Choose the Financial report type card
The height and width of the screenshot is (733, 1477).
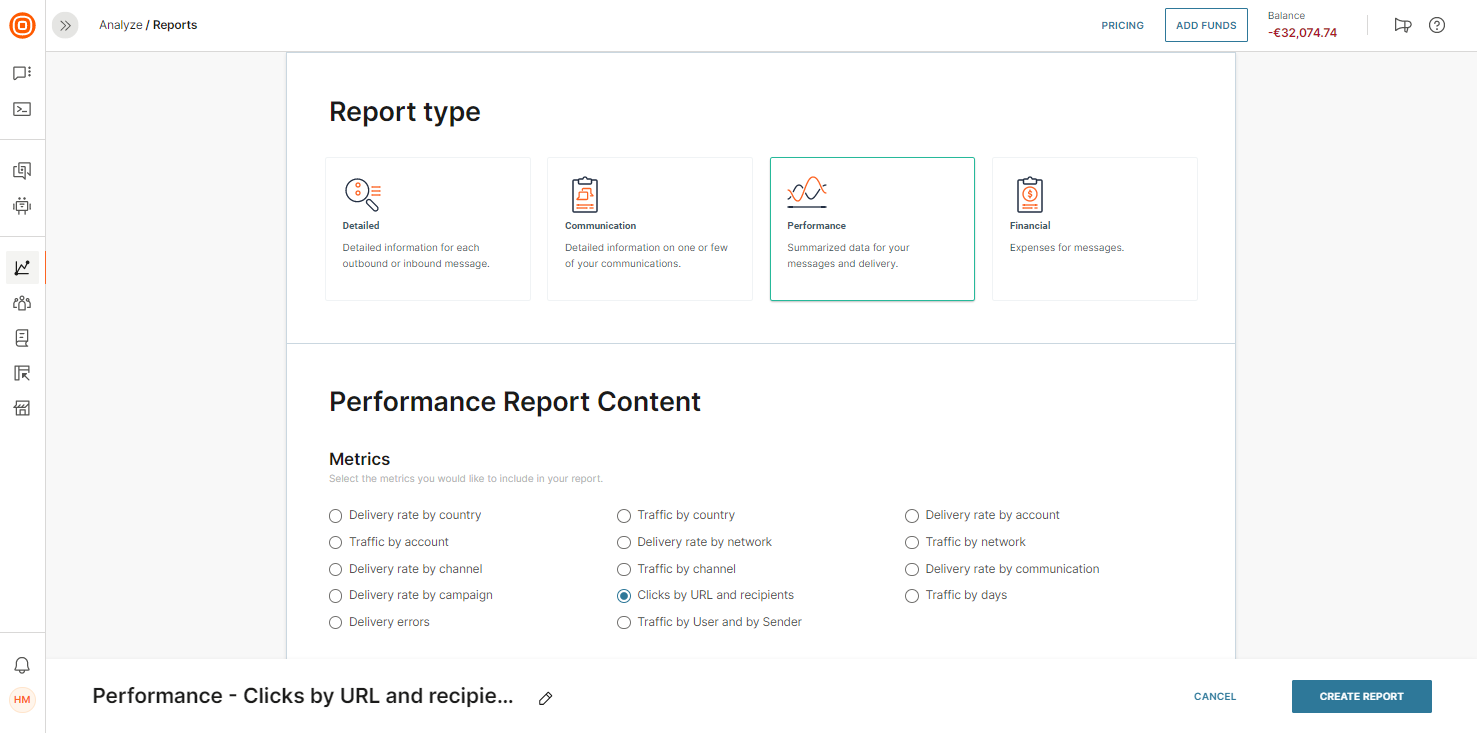tap(1094, 229)
